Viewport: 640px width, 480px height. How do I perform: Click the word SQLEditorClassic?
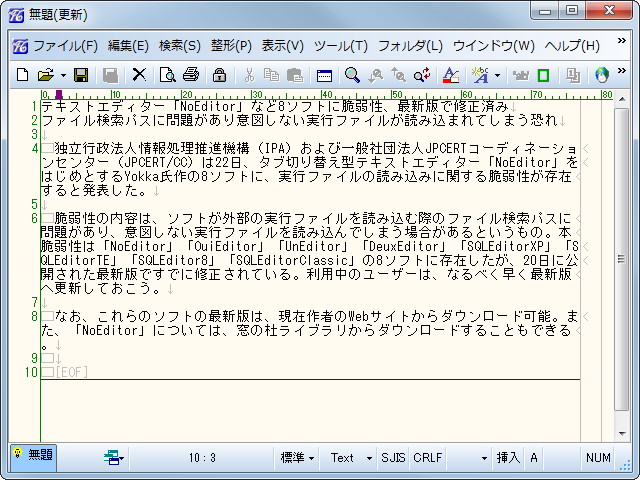pyautogui.click(x=292, y=260)
